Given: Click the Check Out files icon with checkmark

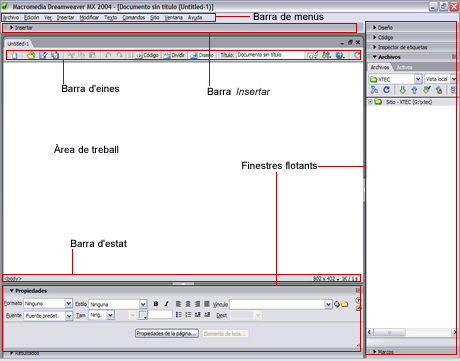Looking at the screenshot, I should pyautogui.click(x=427, y=90).
